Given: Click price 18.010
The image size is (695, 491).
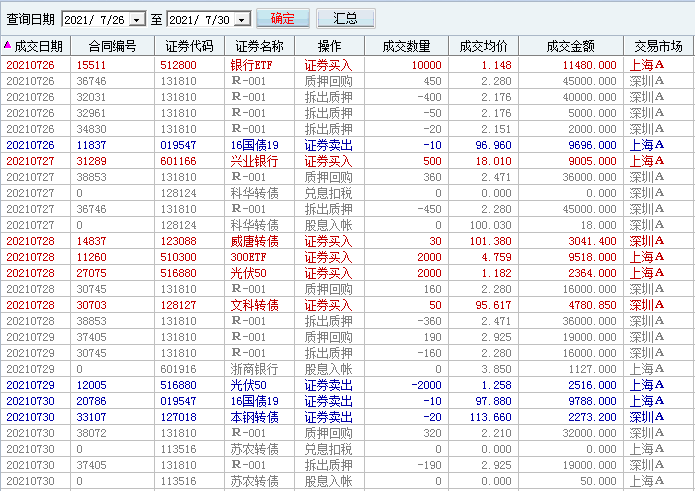Looking at the screenshot, I should click(494, 161).
